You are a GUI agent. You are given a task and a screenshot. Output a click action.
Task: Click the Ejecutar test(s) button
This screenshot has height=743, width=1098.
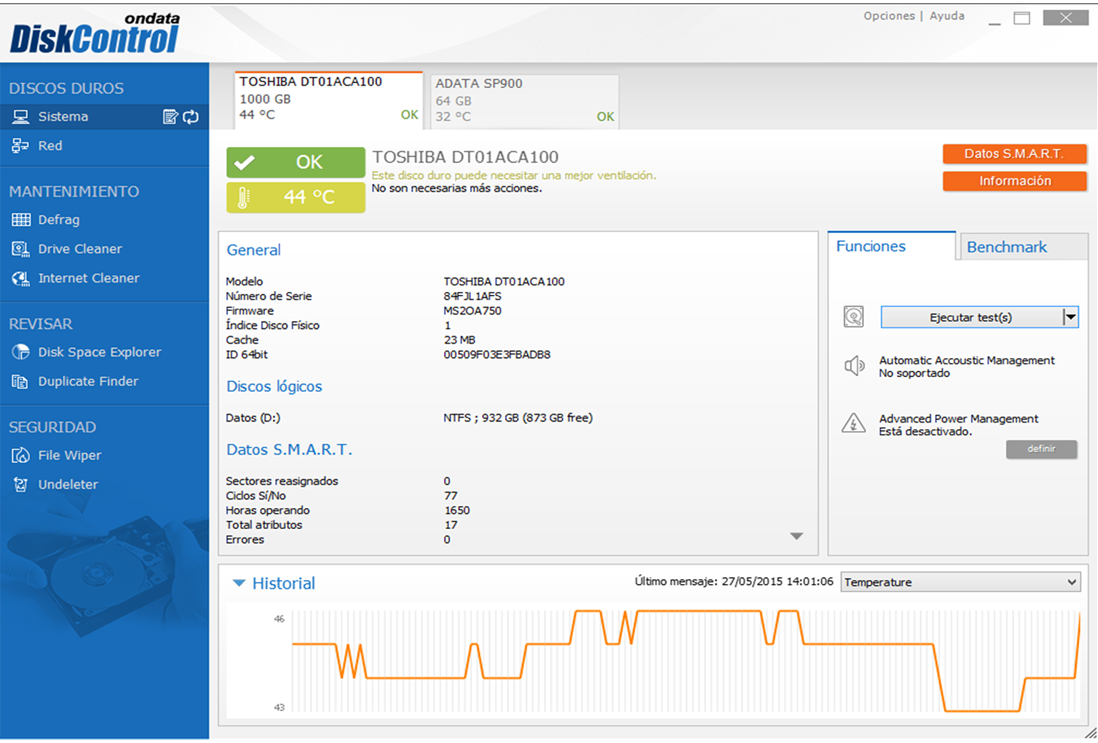pos(971,317)
